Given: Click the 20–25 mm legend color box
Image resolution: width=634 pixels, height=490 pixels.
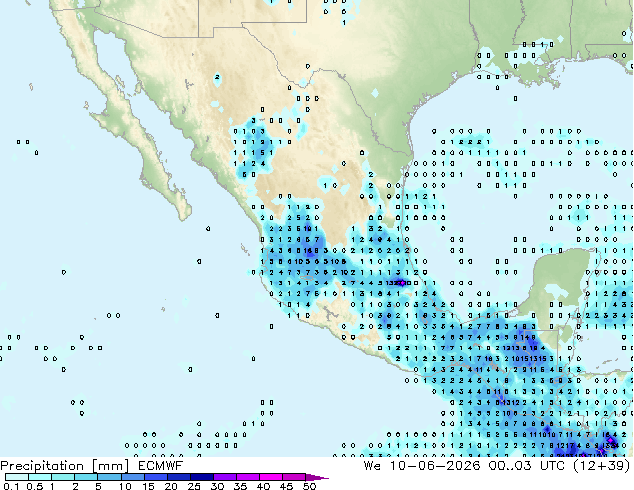Looking at the screenshot, I should pyautogui.click(x=178, y=477).
